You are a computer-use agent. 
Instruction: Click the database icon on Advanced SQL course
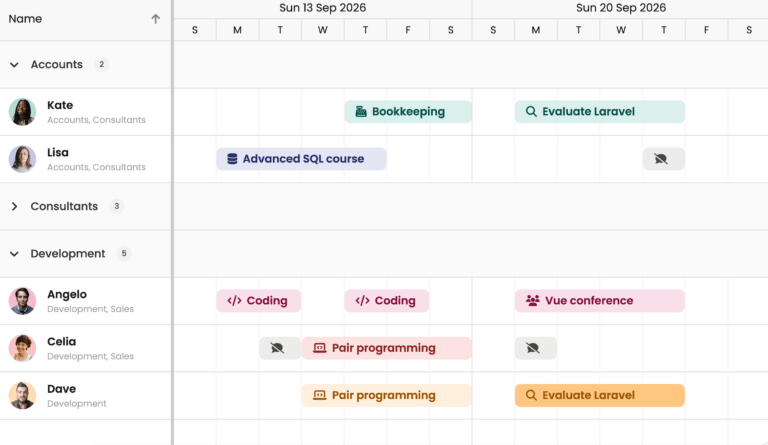pyautogui.click(x=233, y=159)
